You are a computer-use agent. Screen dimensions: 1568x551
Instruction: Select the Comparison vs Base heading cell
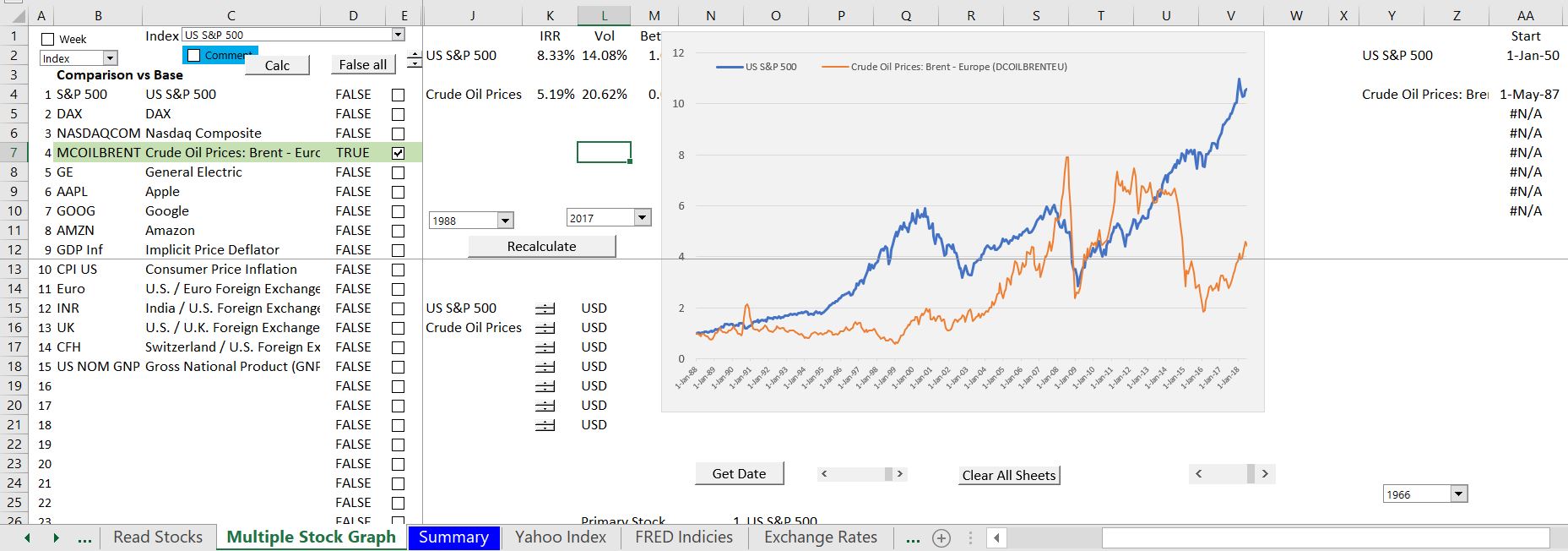pos(120,75)
